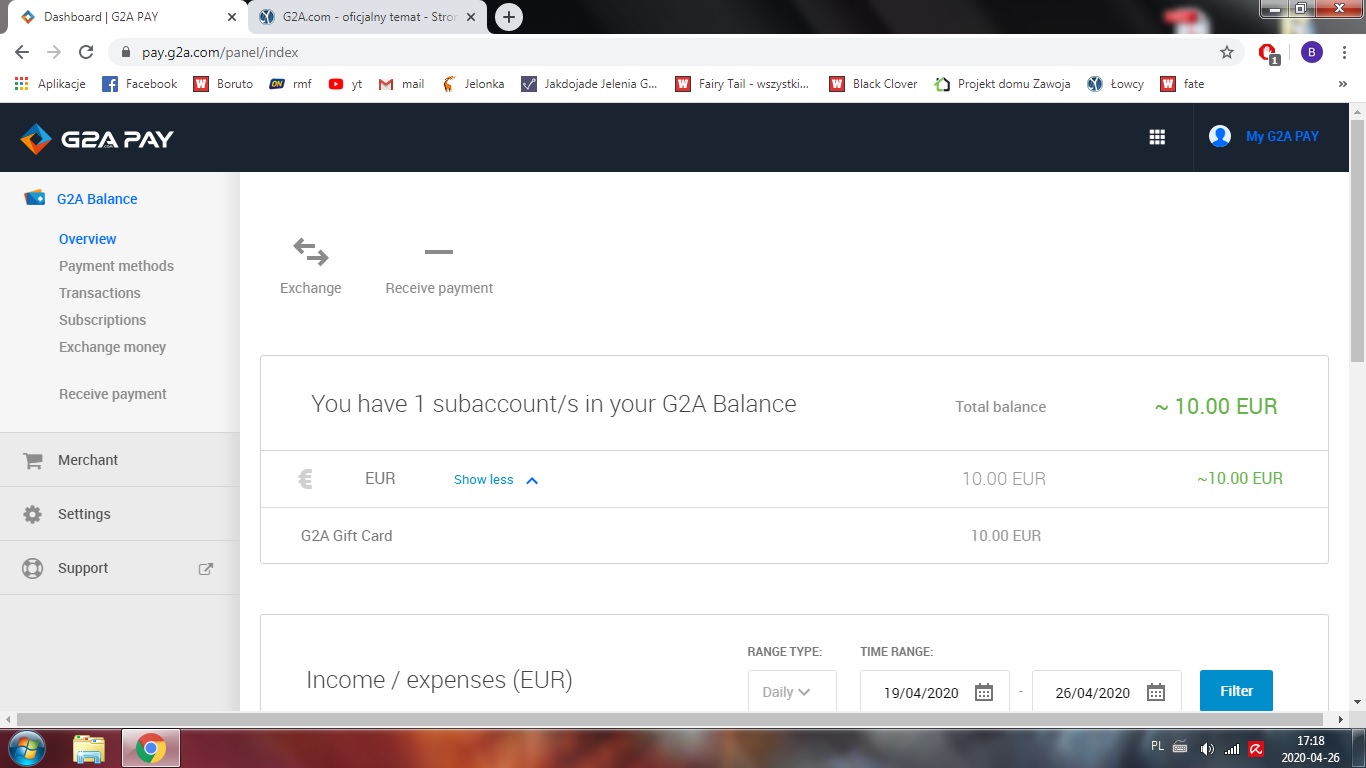Screen dimensions: 1366x768
Task: Open Exchange money in sidebar
Action: pos(112,347)
